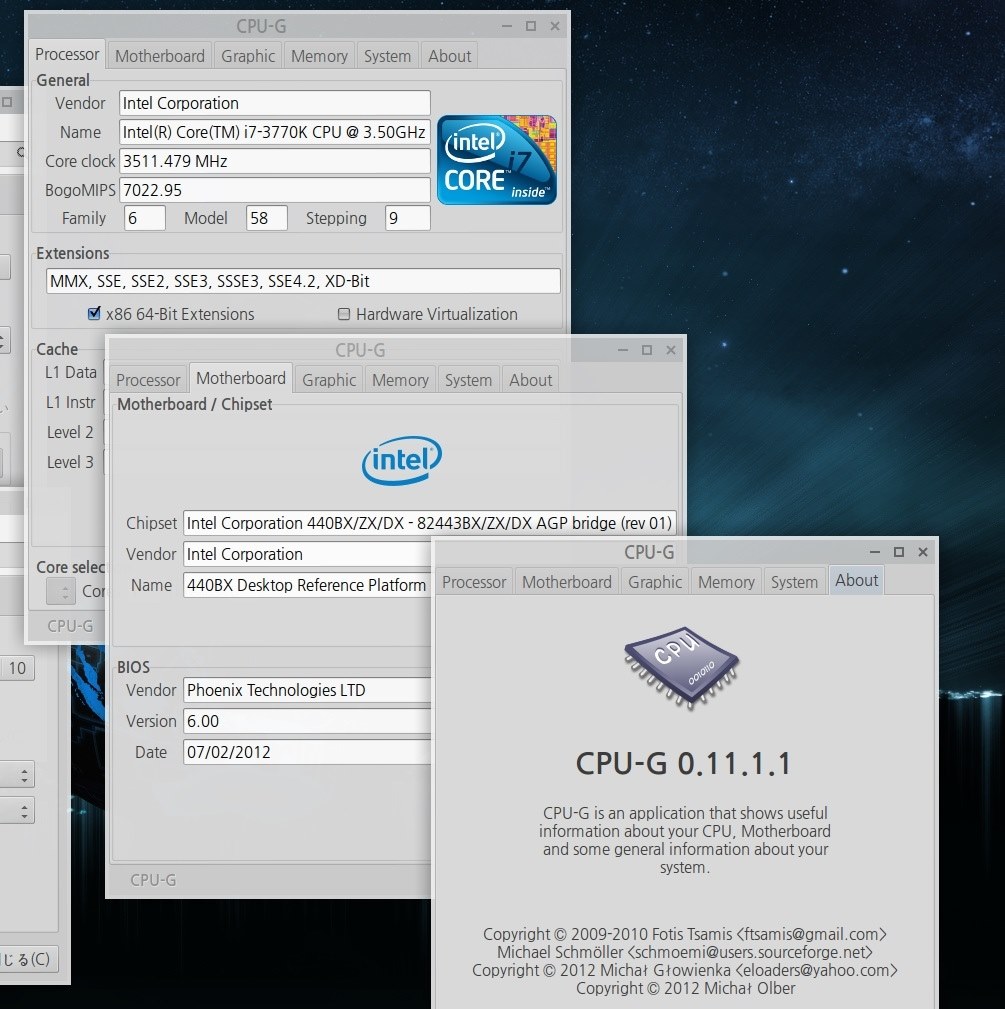Click the Name field showing i7-3770K CPU
1005x1009 pixels.
coord(275,132)
